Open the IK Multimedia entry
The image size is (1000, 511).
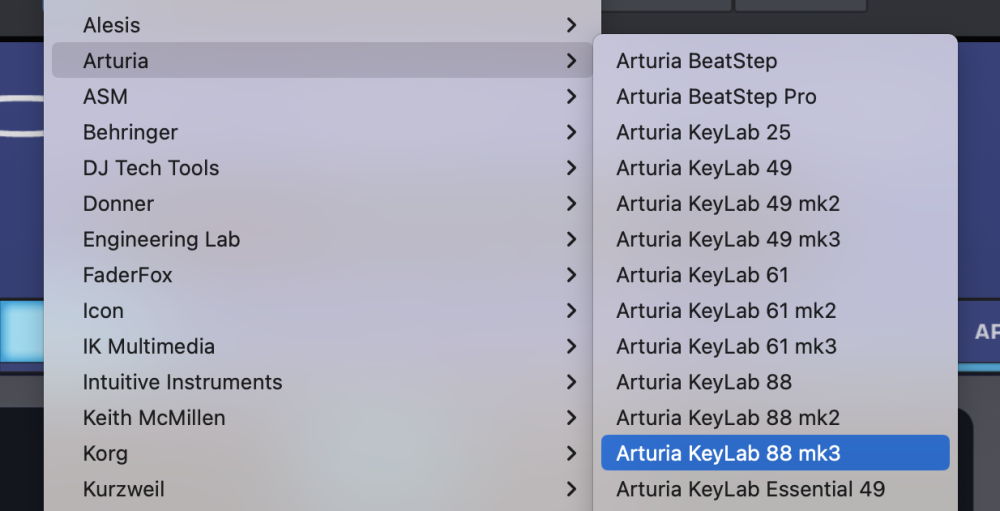pyautogui.click(x=149, y=347)
